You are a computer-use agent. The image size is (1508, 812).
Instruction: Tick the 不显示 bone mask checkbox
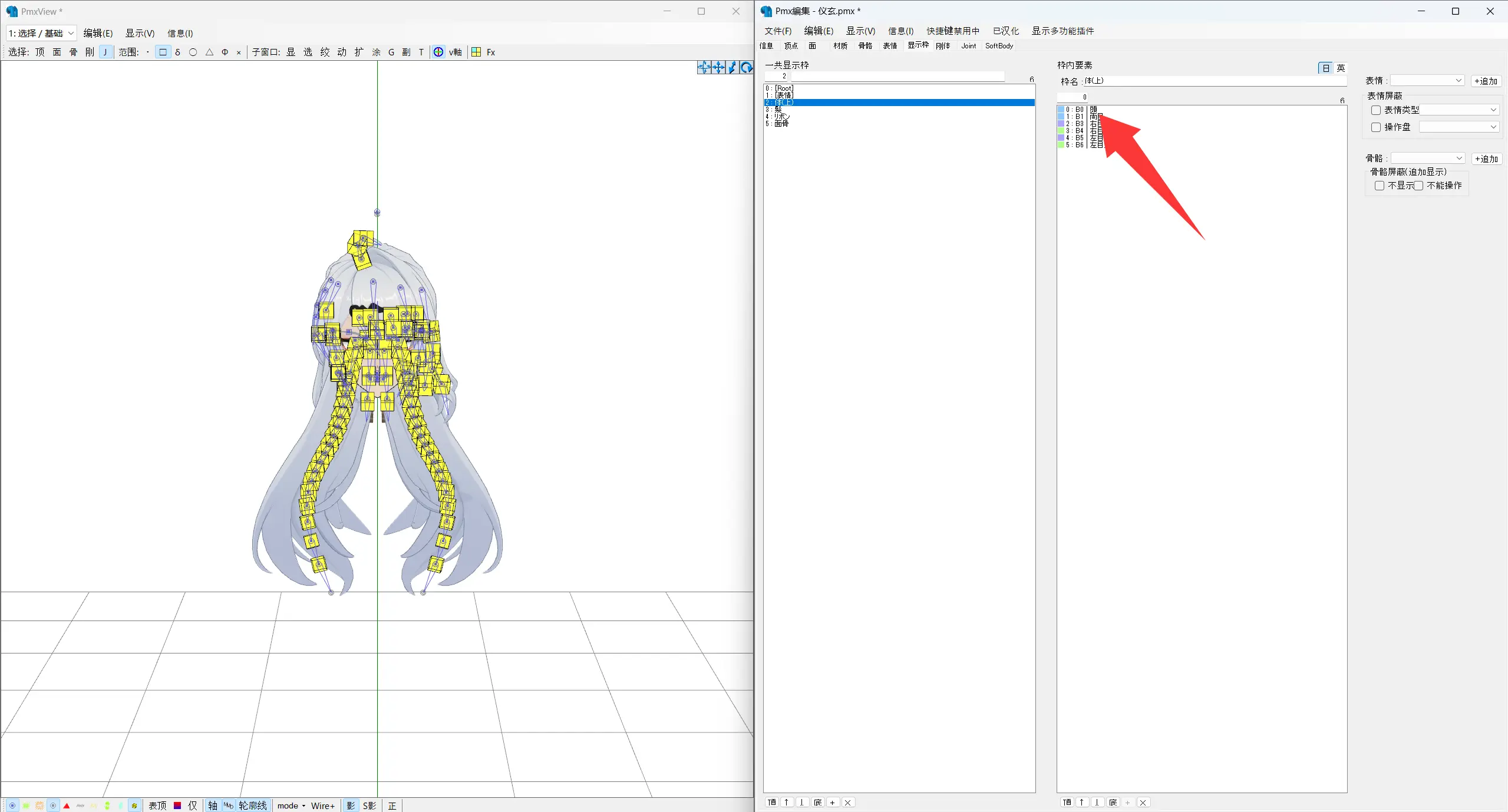(x=1380, y=186)
